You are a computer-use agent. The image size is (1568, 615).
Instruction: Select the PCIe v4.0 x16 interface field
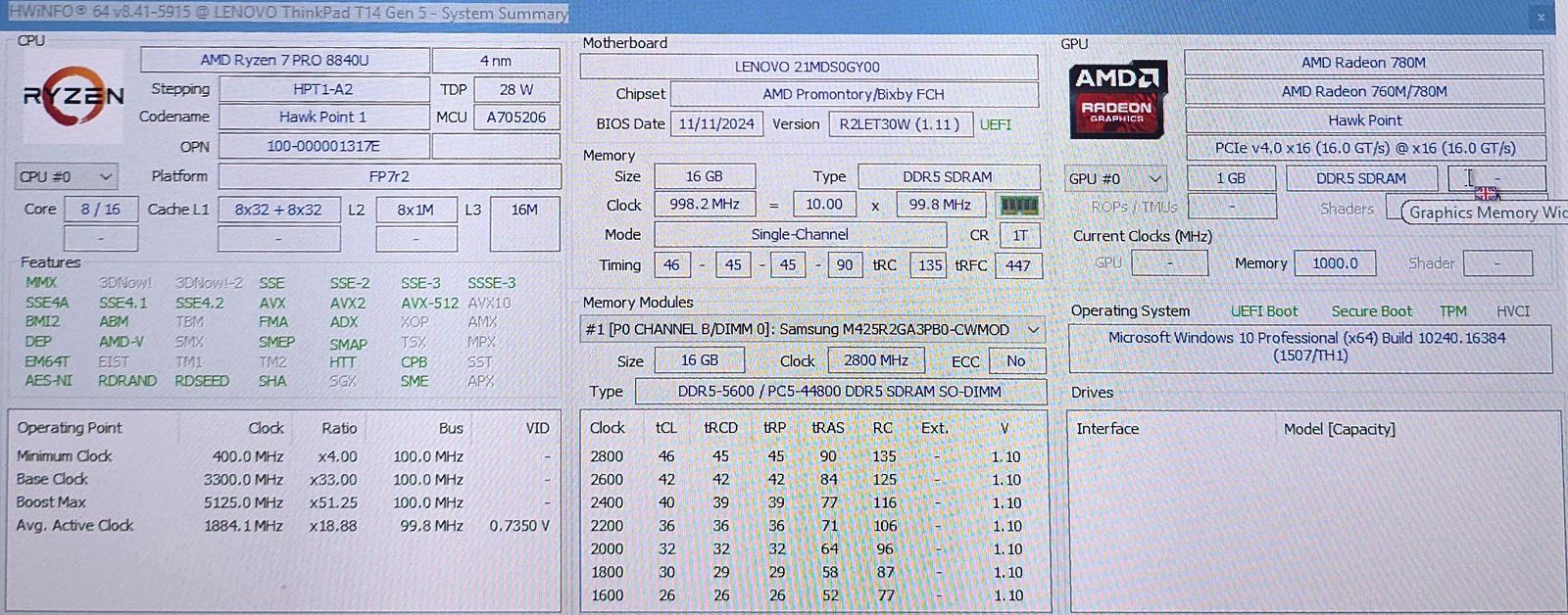(x=1365, y=148)
